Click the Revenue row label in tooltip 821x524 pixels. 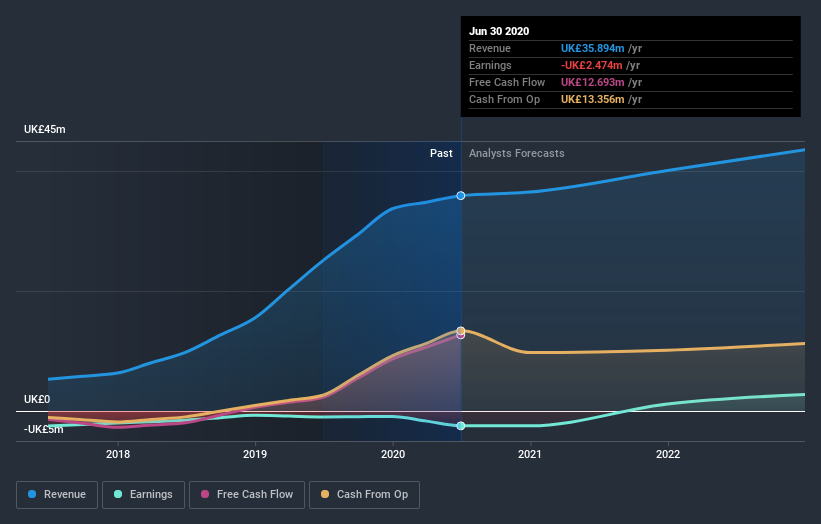[x=490, y=48]
